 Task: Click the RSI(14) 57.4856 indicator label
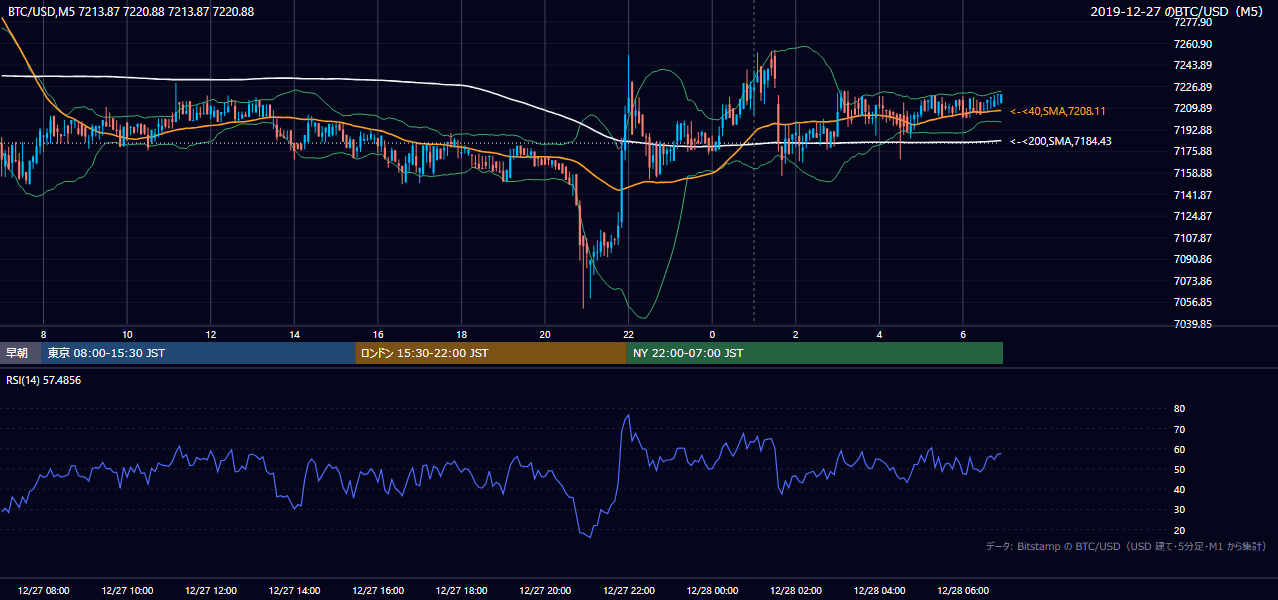click(x=44, y=381)
